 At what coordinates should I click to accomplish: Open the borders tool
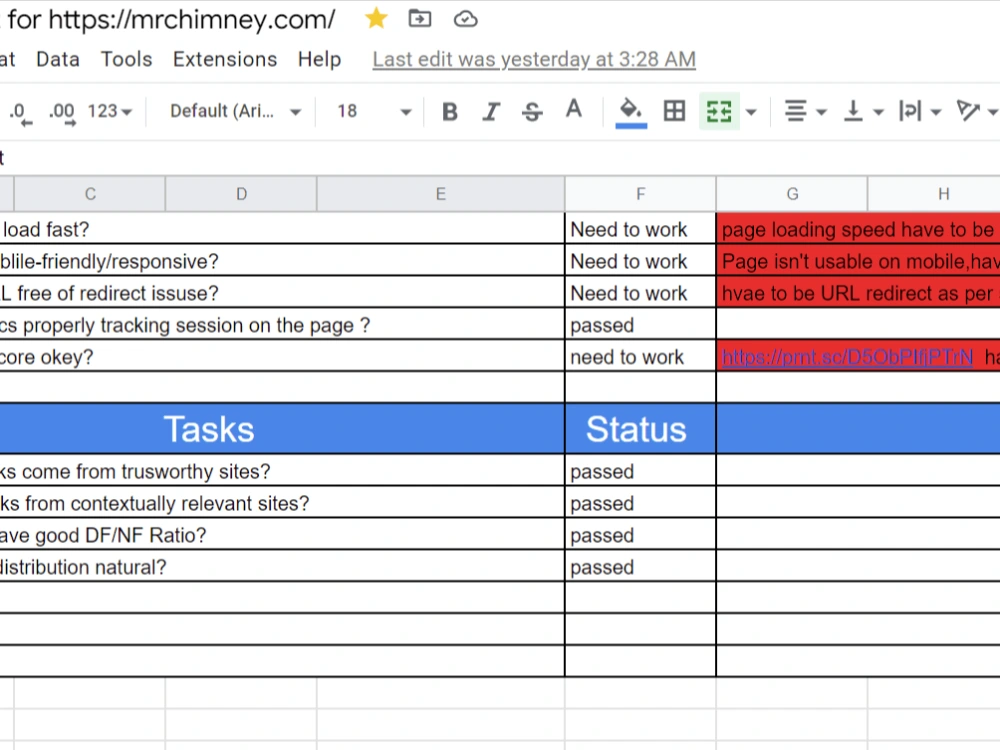click(674, 111)
